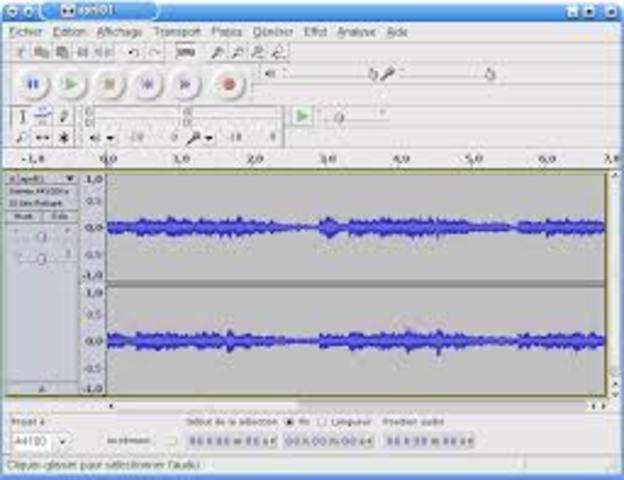Click the microphone icon on mixer toolbar
Image resolution: width=624 pixels, height=480 pixels.
tap(387, 74)
